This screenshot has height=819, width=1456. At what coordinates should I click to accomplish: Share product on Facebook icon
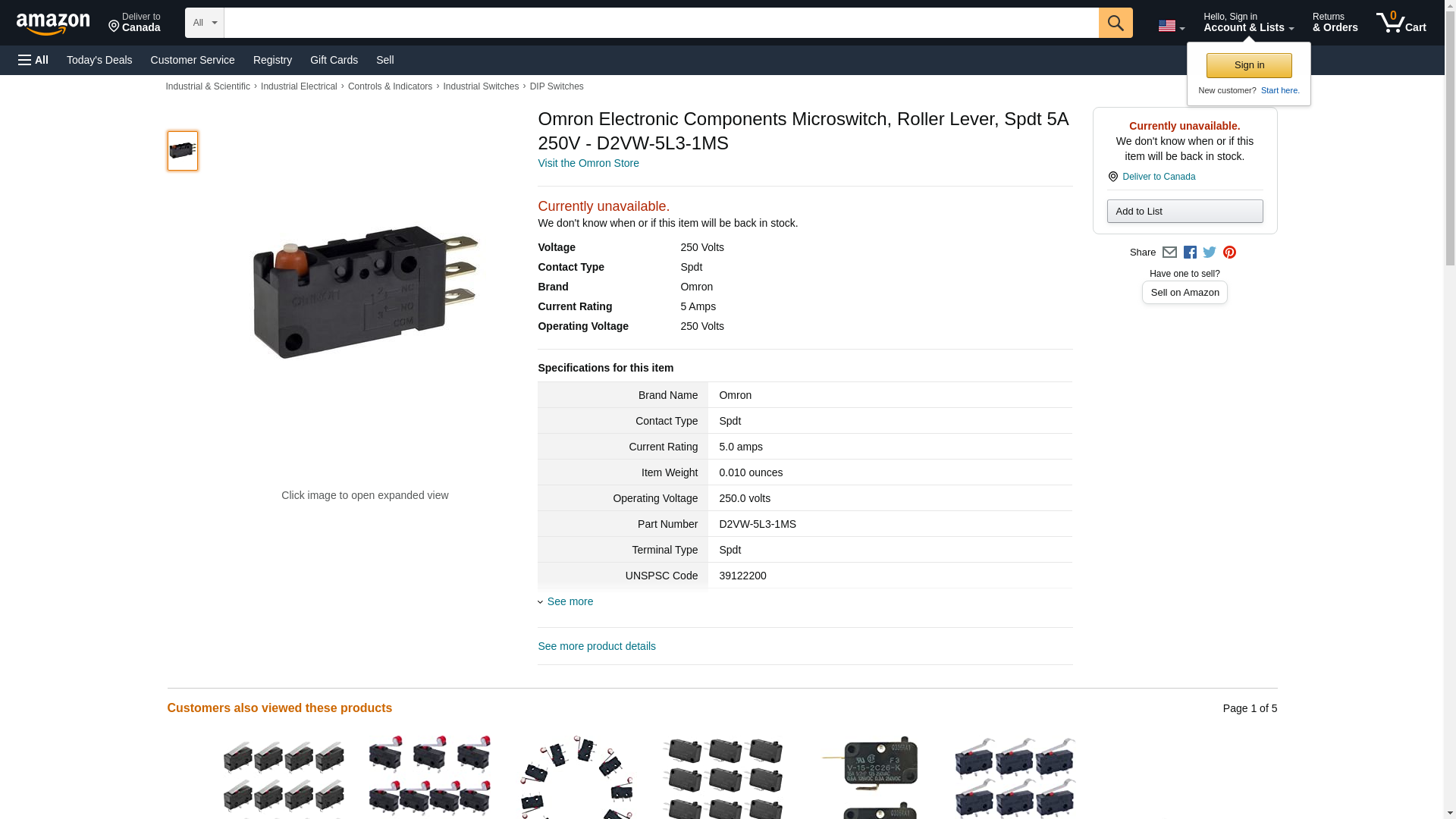click(x=1190, y=253)
